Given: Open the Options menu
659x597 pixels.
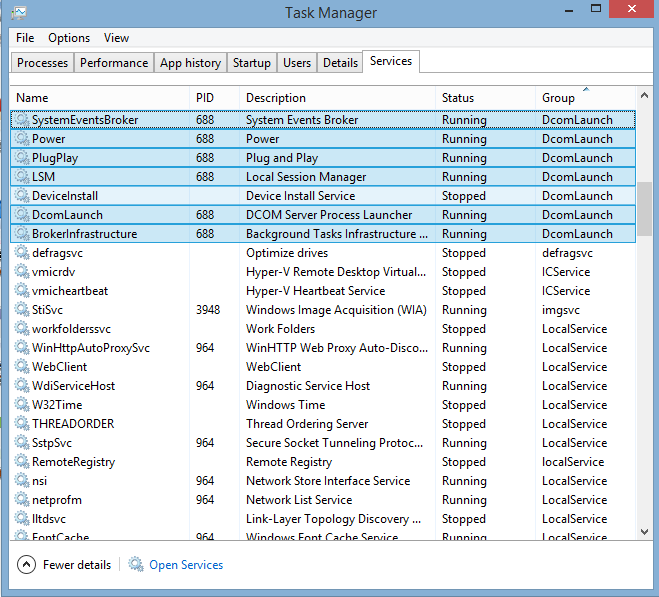Looking at the screenshot, I should 69,38.
